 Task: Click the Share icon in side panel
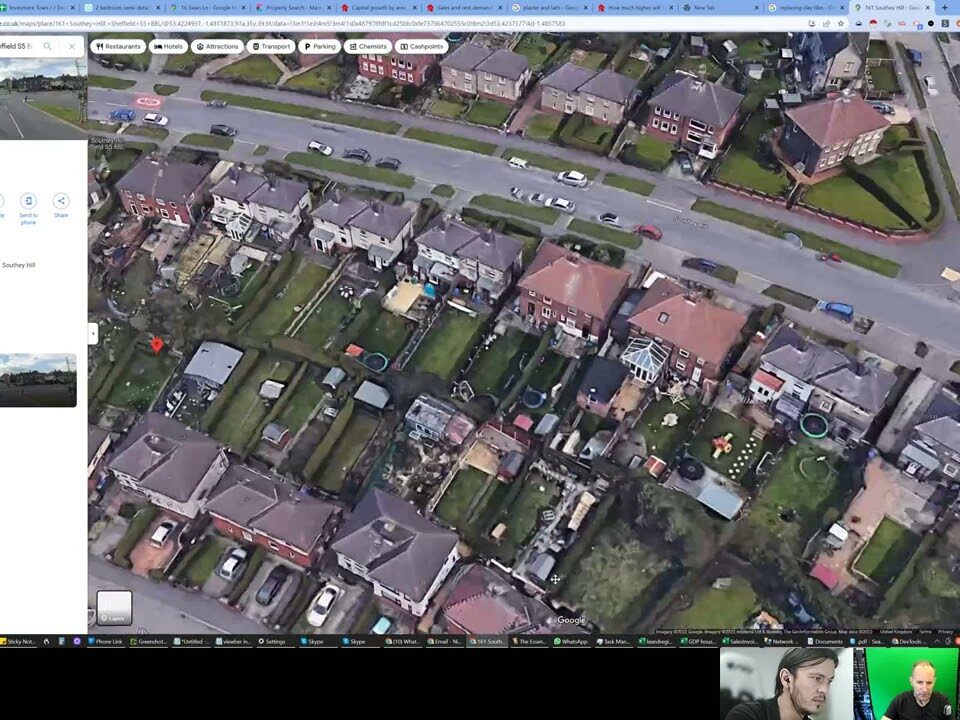tap(61, 202)
